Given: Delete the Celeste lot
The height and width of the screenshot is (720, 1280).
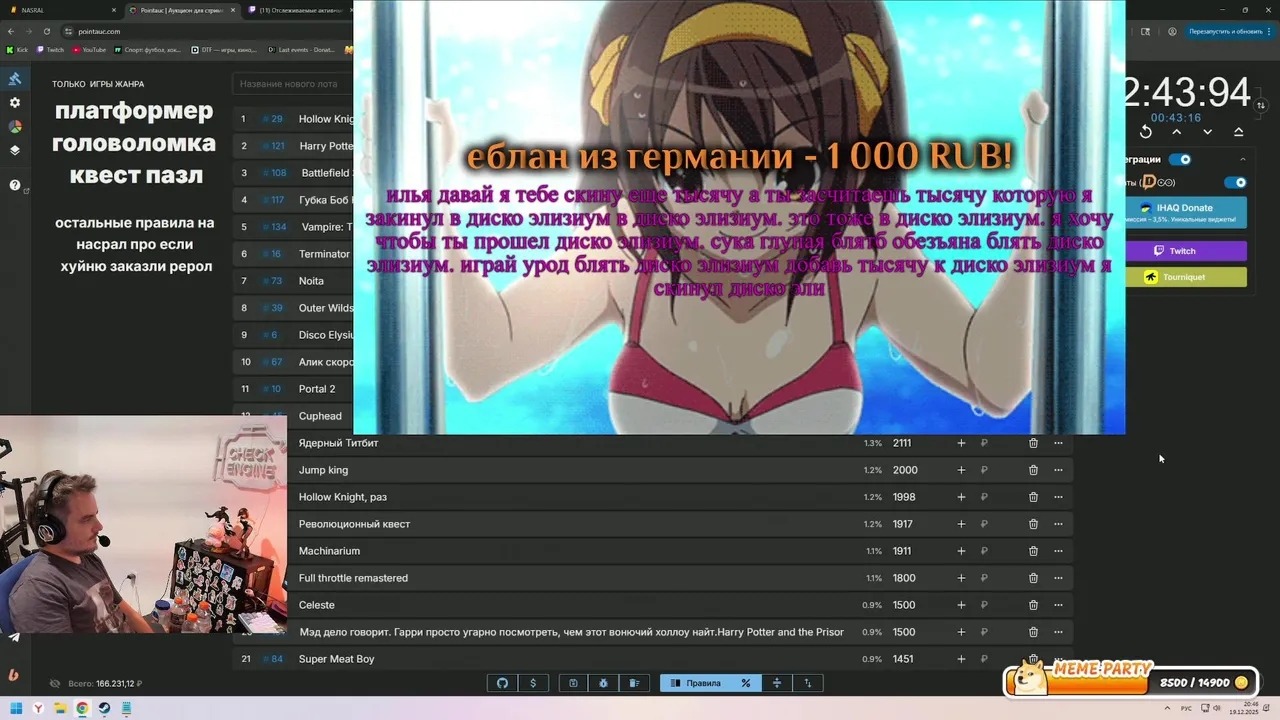Looking at the screenshot, I should tap(1033, 605).
